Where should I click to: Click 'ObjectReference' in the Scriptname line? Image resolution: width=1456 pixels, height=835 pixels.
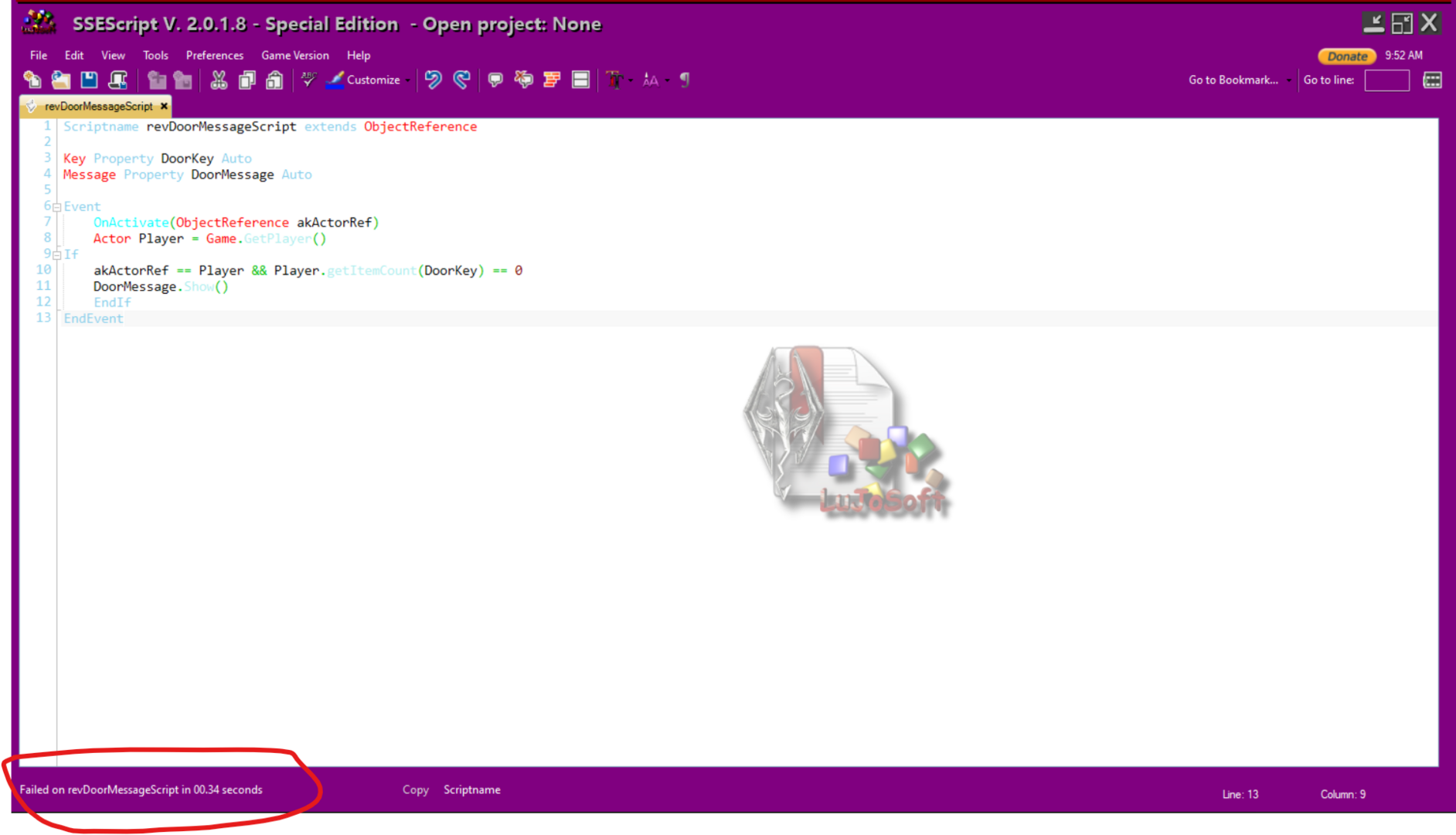tap(420, 126)
